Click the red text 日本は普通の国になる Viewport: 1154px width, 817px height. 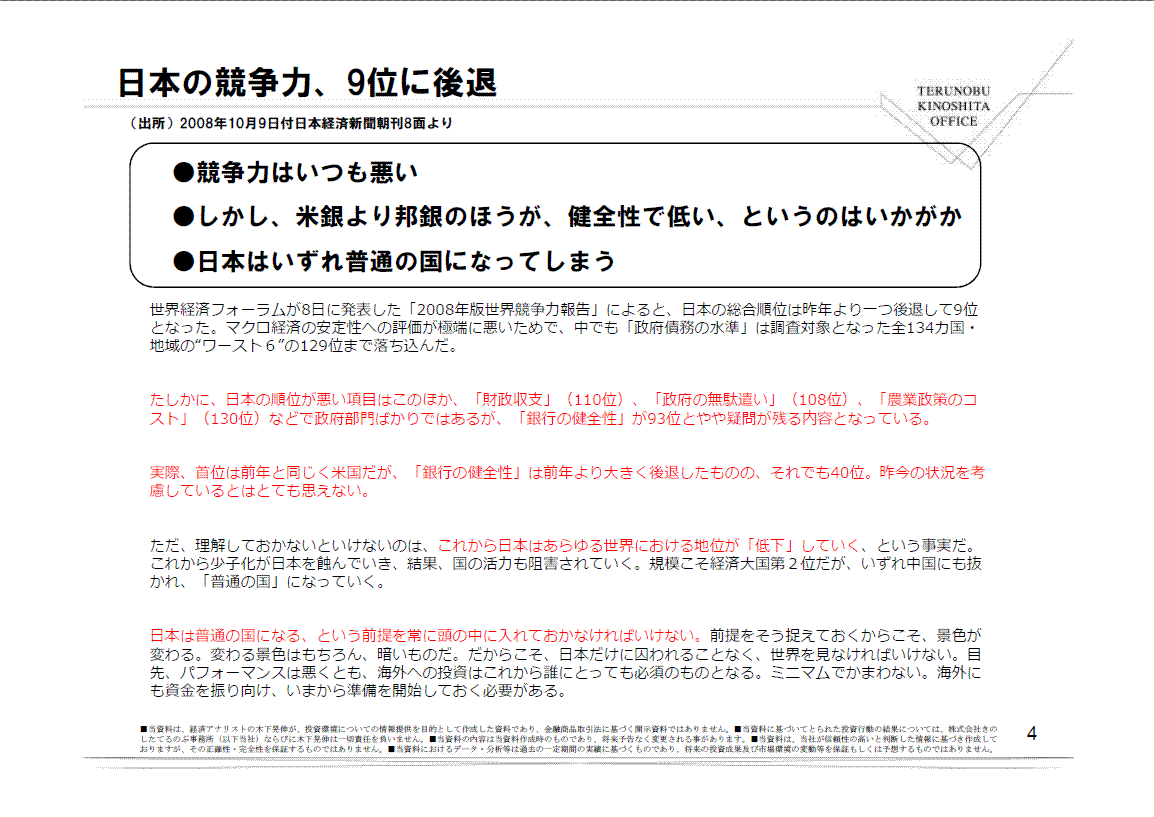[230, 635]
